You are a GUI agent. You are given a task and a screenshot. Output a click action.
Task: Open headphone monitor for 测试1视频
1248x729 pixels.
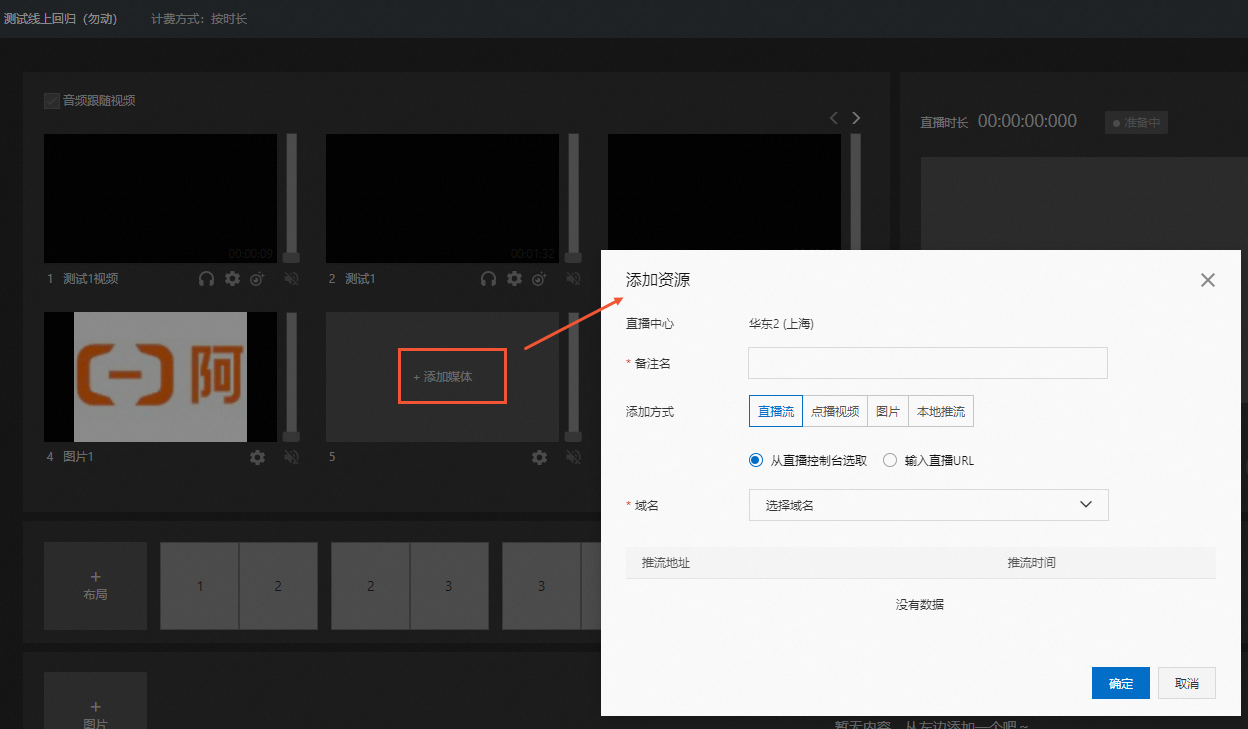(206, 278)
